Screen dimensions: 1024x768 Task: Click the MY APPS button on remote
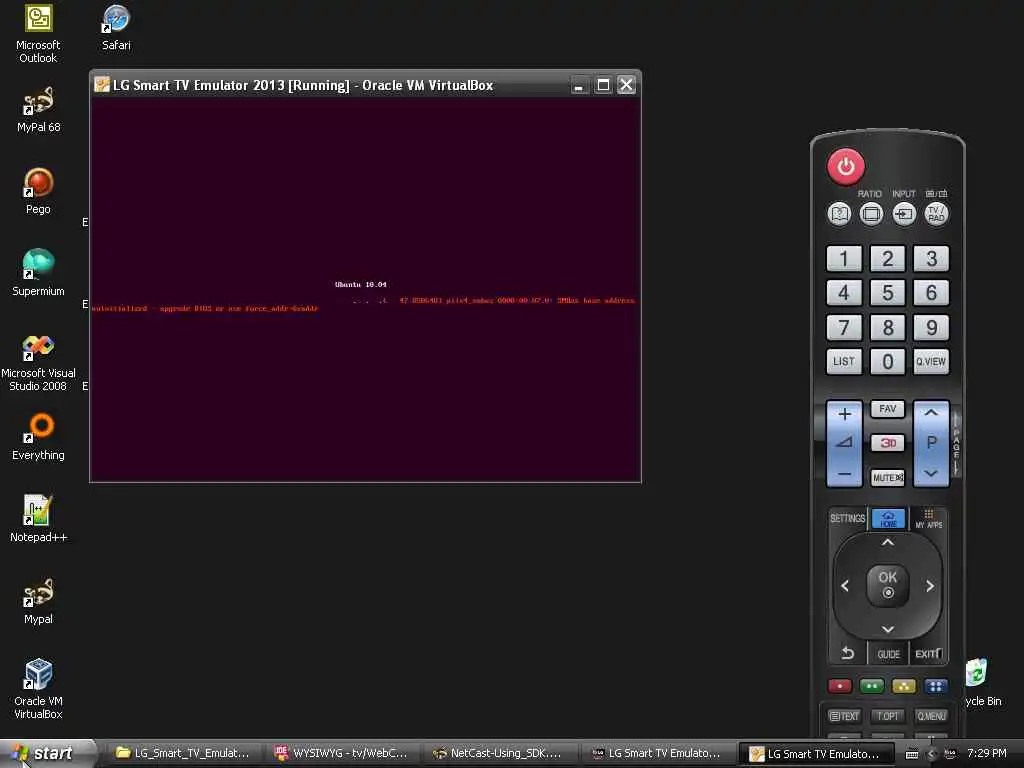coord(928,519)
